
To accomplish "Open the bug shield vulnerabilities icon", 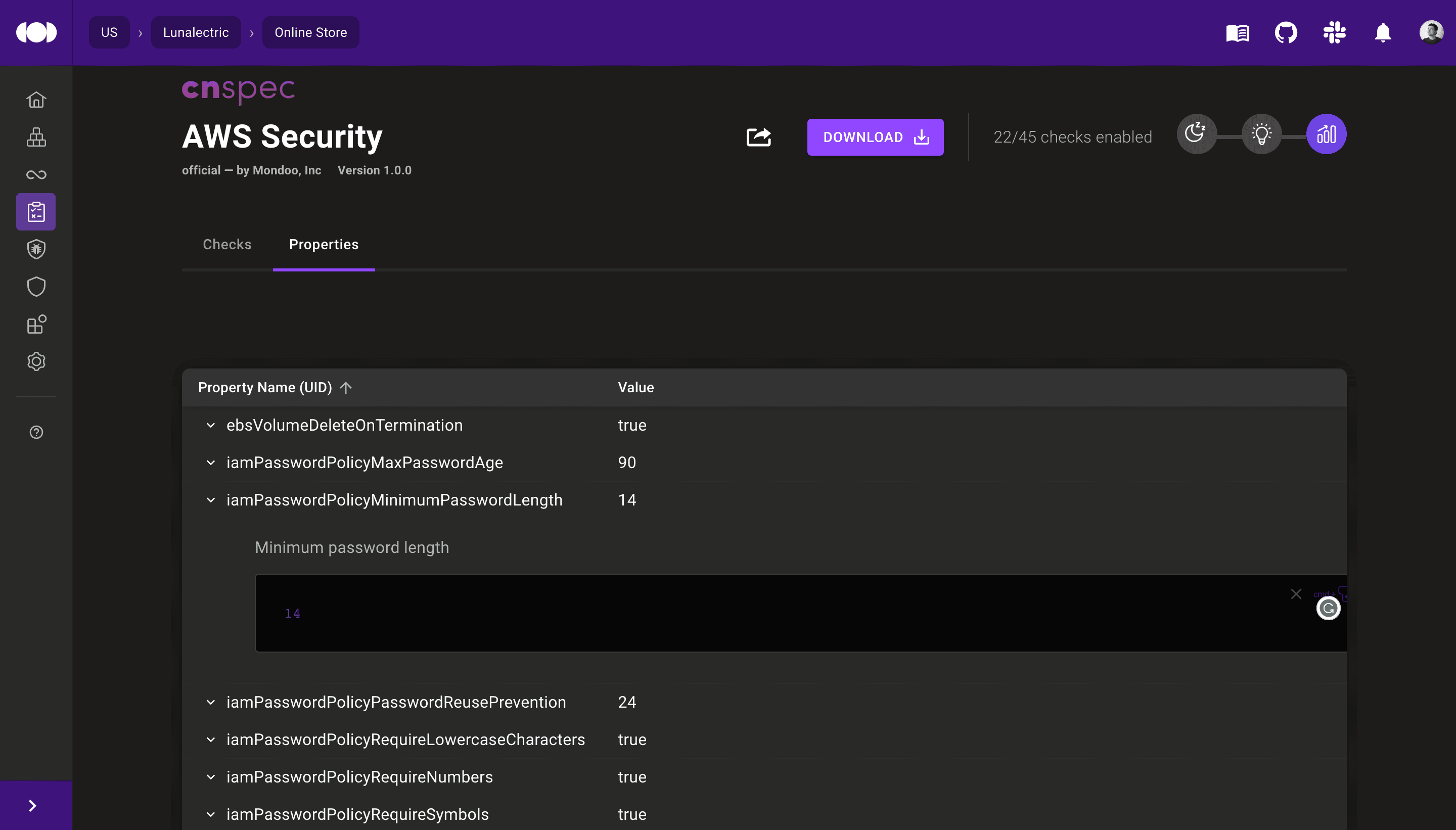I will [36, 249].
